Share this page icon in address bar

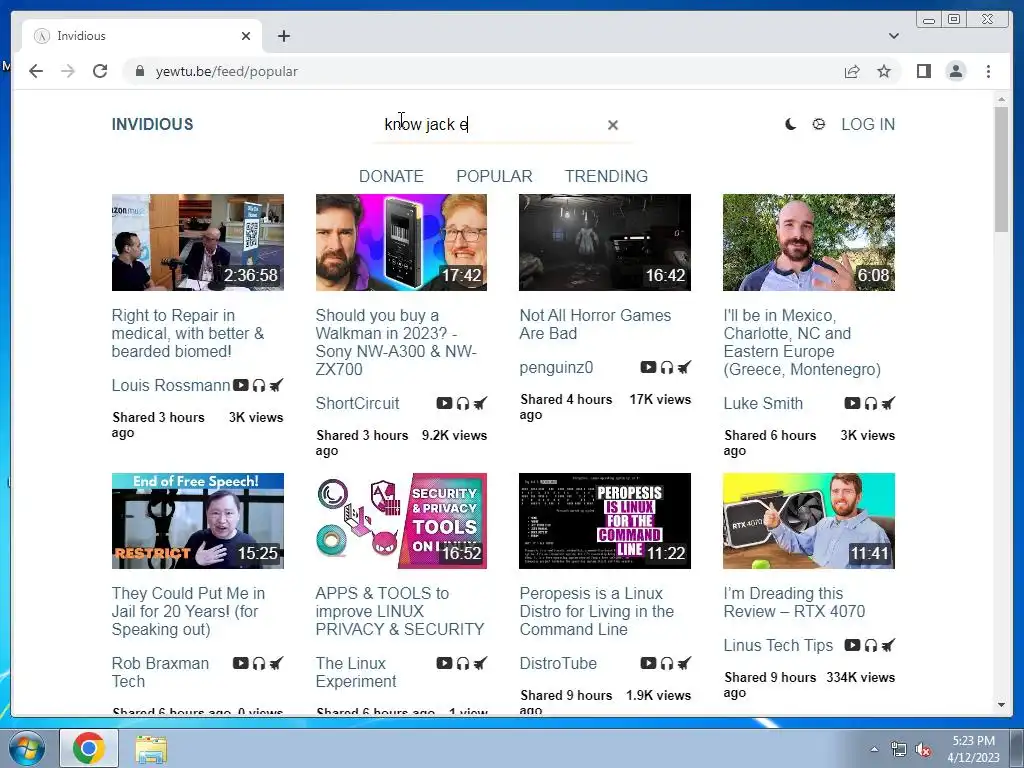(852, 71)
